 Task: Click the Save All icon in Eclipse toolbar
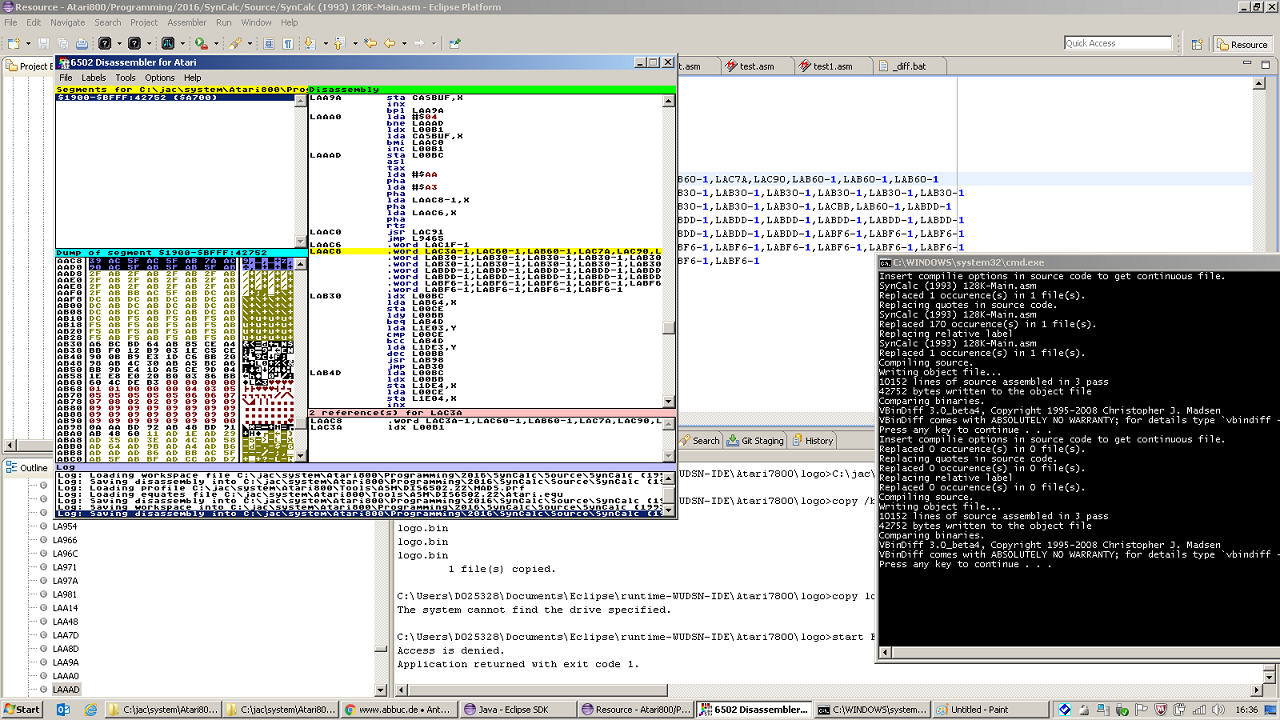(62, 44)
